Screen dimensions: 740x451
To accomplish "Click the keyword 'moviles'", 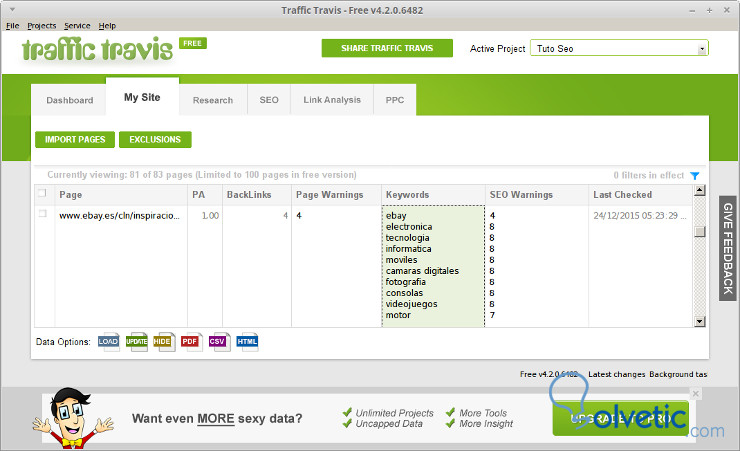I will 402,259.
